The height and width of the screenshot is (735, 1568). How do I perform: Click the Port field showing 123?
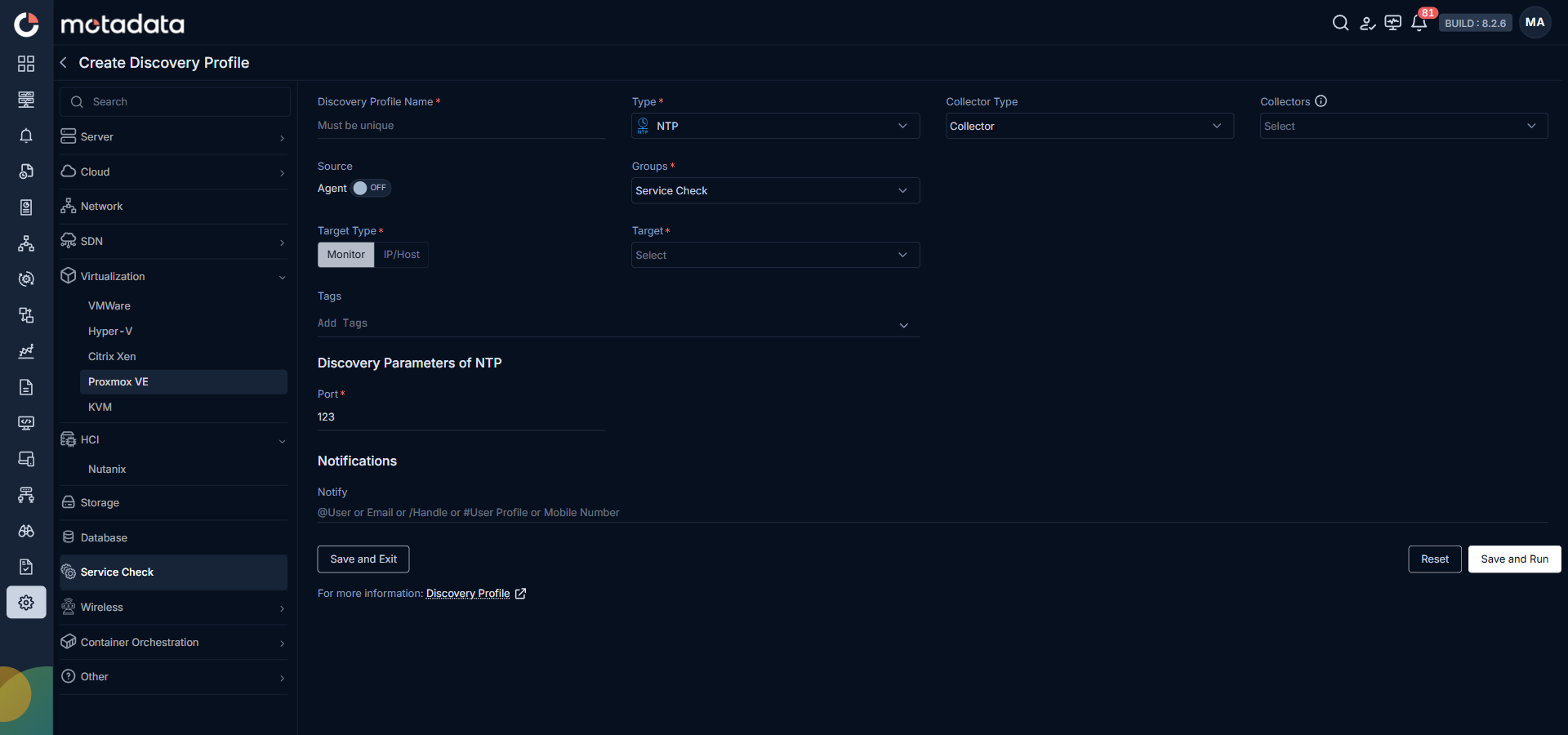[x=461, y=417]
